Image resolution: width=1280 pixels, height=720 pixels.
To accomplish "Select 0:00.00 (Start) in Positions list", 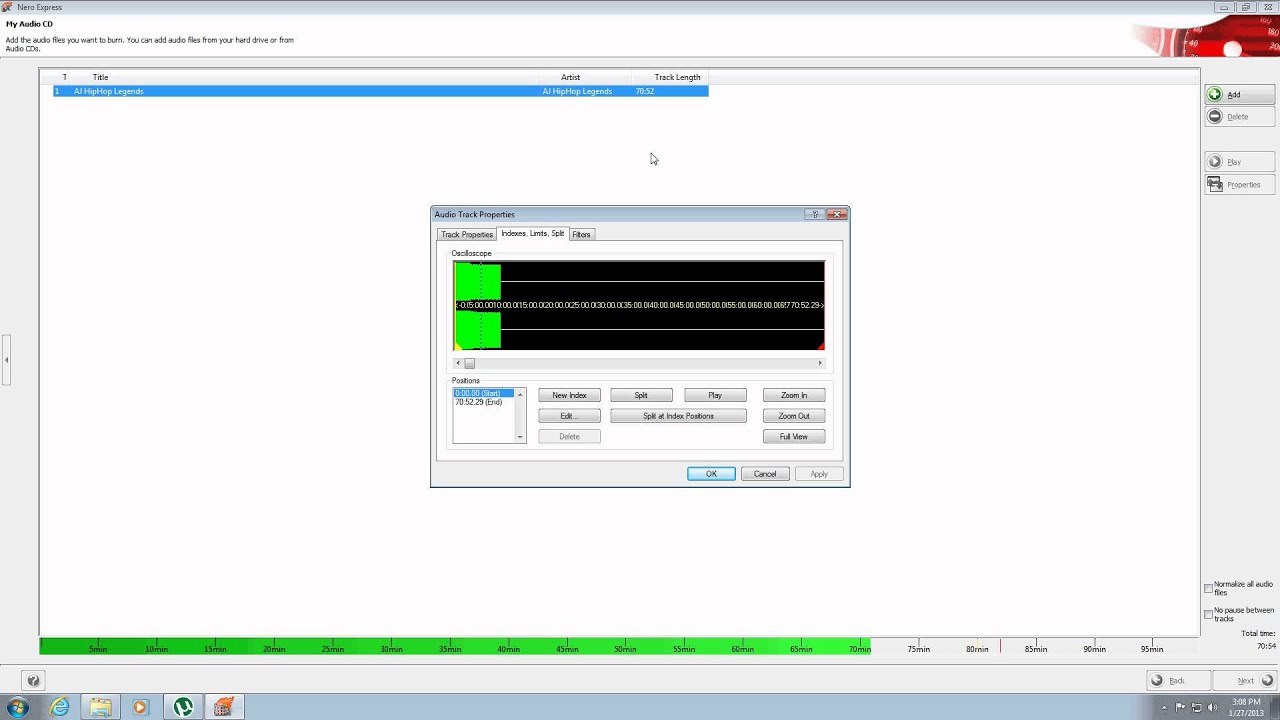I will 483,393.
